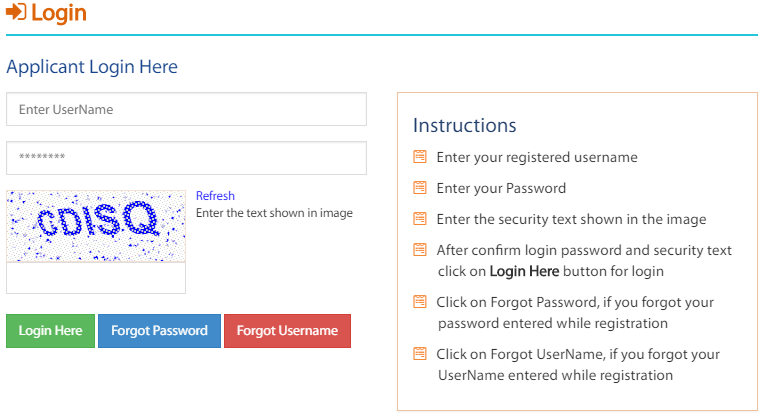Screen dimensions: 765x418
Task: Click 'Enter the text shown in image' label
Action: click(x=274, y=213)
